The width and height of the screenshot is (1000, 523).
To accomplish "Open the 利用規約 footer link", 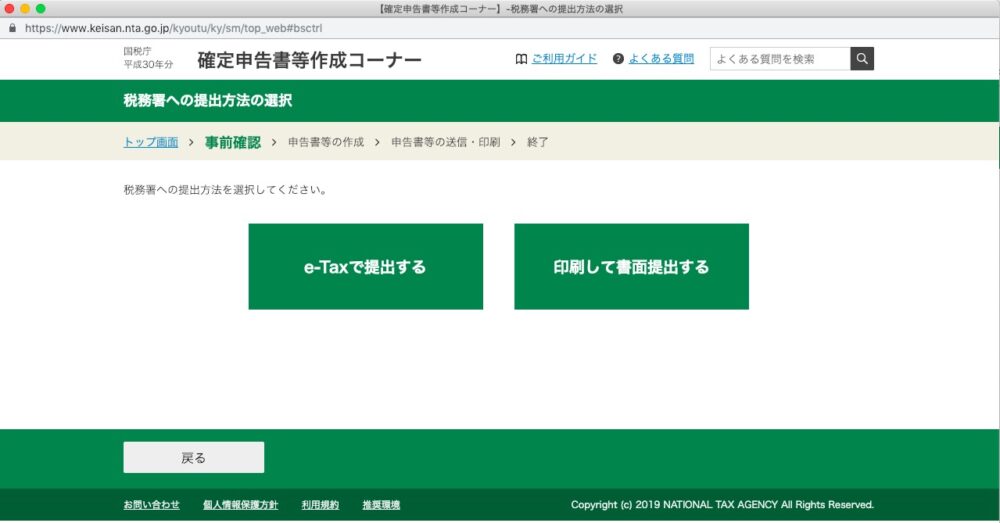I will point(320,505).
